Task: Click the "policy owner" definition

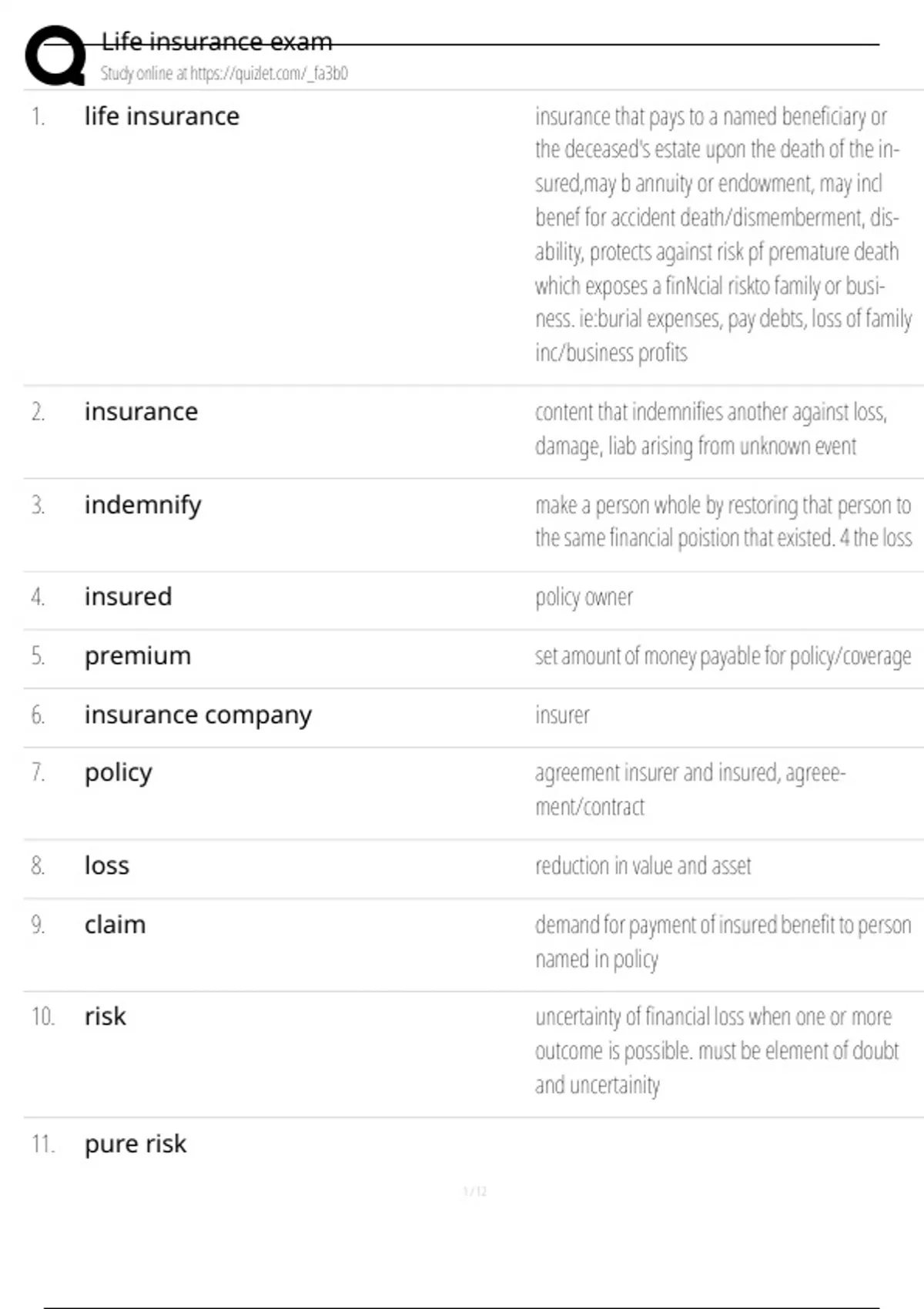Action: (584, 598)
